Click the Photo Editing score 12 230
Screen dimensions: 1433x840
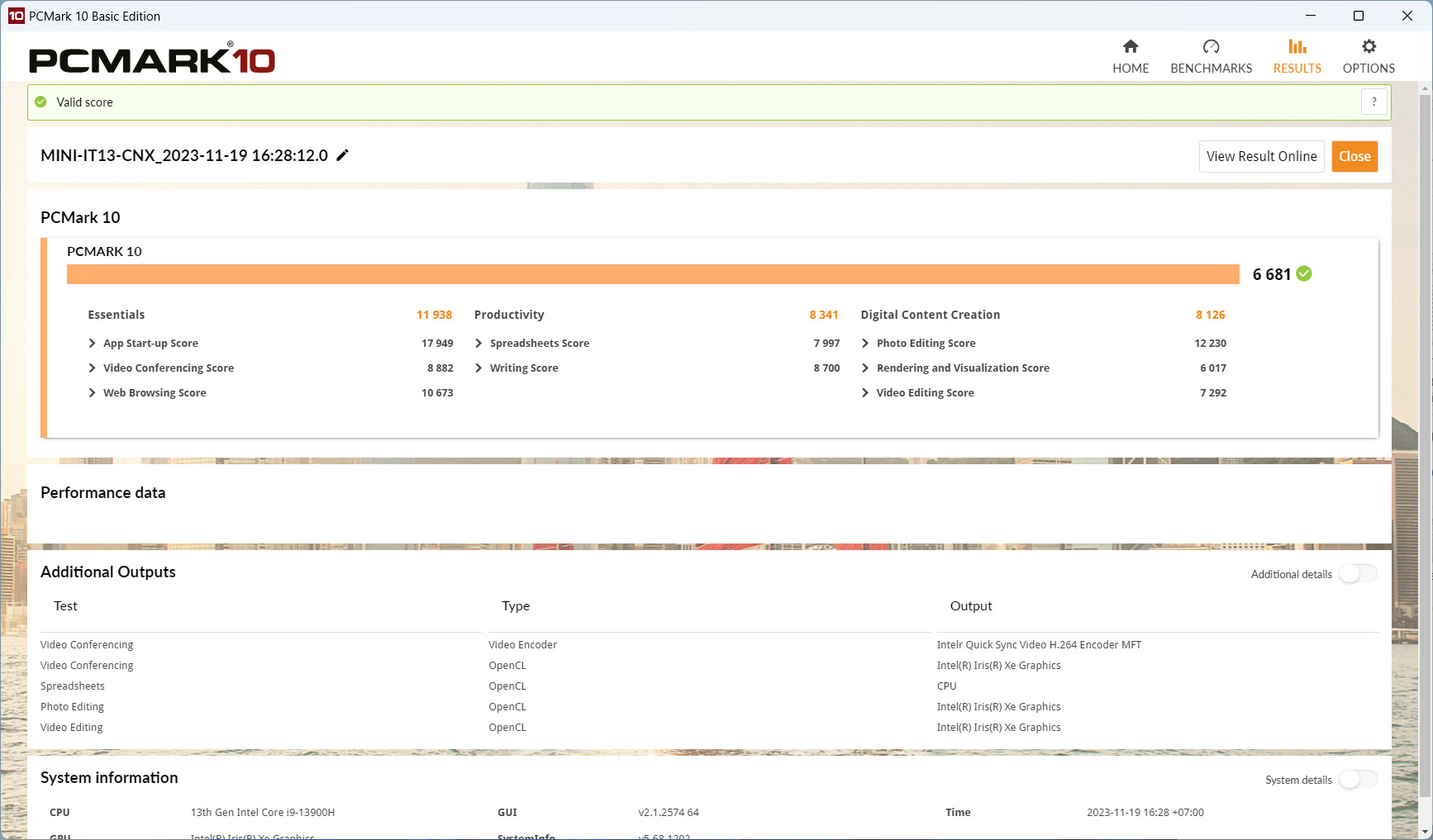[x=1211, y=344]
